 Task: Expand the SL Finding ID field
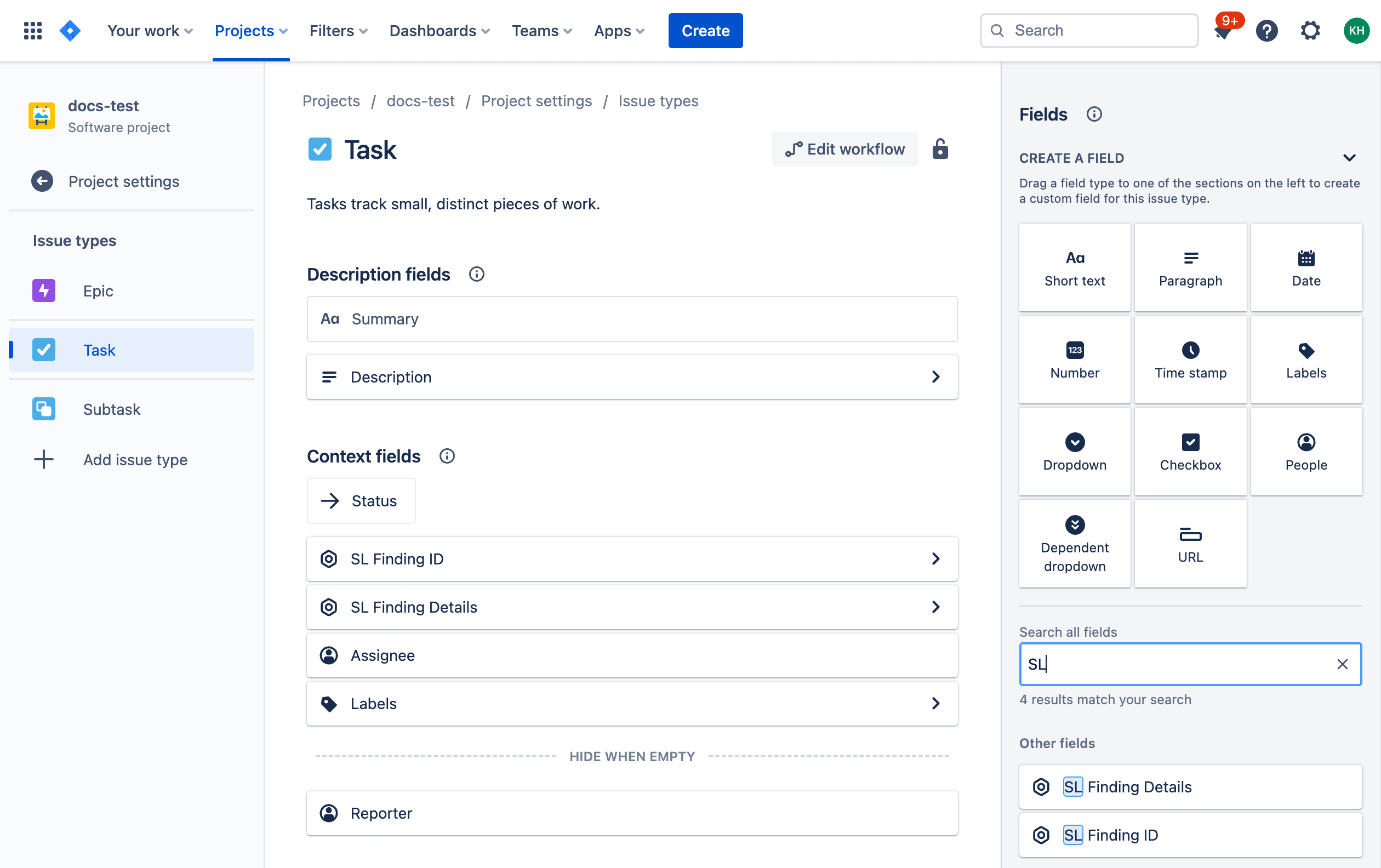(x=934, y=558)
